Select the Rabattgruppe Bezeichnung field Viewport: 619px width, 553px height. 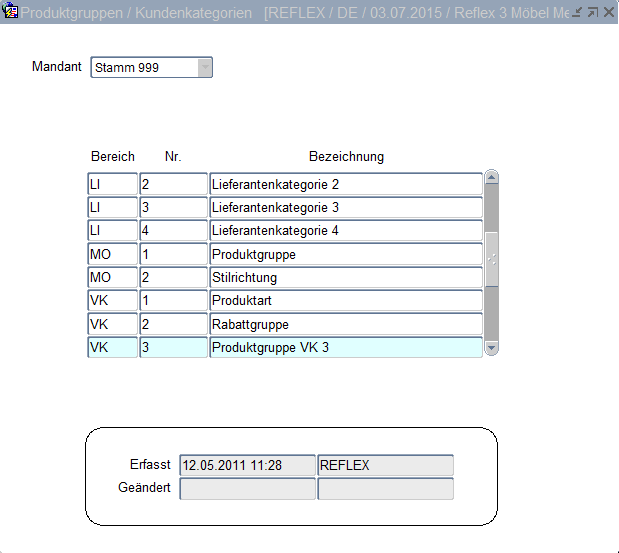click(345, 325)
